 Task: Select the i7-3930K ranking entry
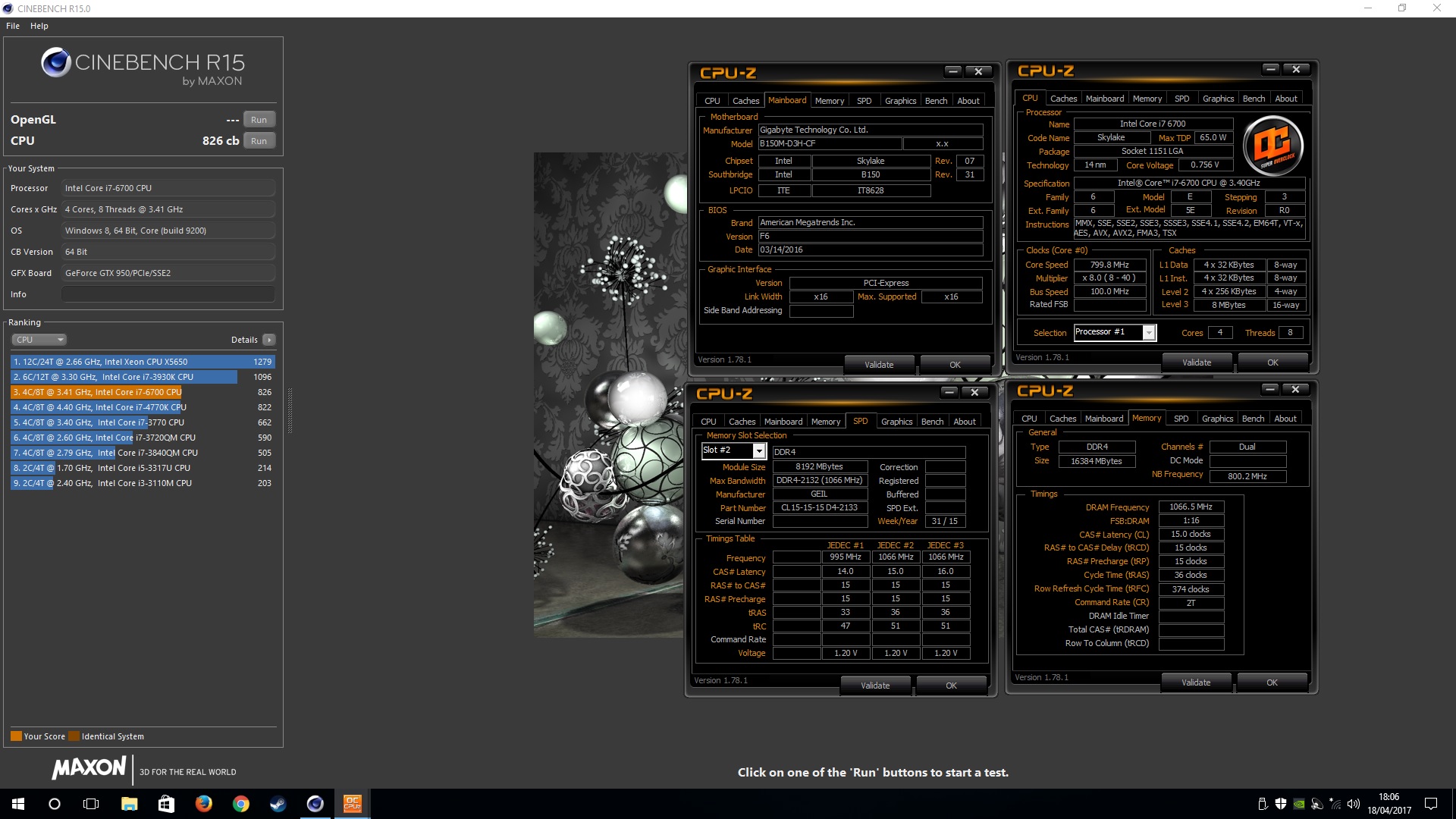(x=143, y=377)
